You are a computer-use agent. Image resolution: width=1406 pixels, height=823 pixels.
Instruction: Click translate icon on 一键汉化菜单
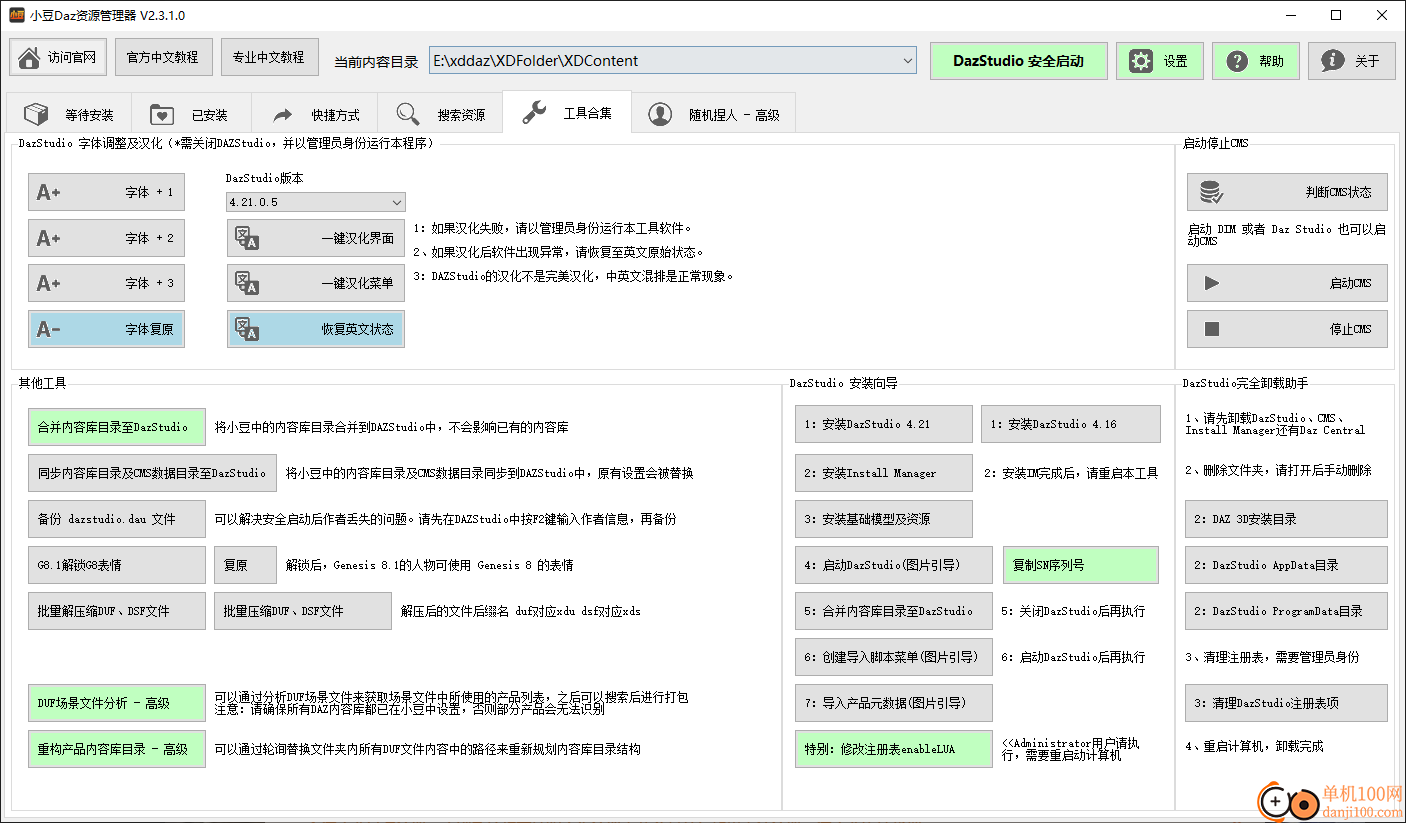247,283
